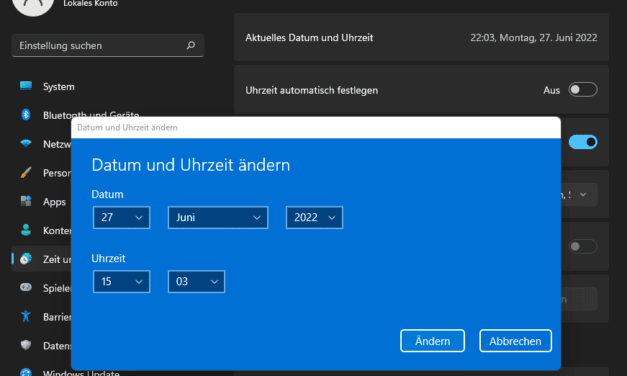Click the Datum und Uhrzeit ändern heading
This screenshot has width=627, height=376.
tap(191, 165)
